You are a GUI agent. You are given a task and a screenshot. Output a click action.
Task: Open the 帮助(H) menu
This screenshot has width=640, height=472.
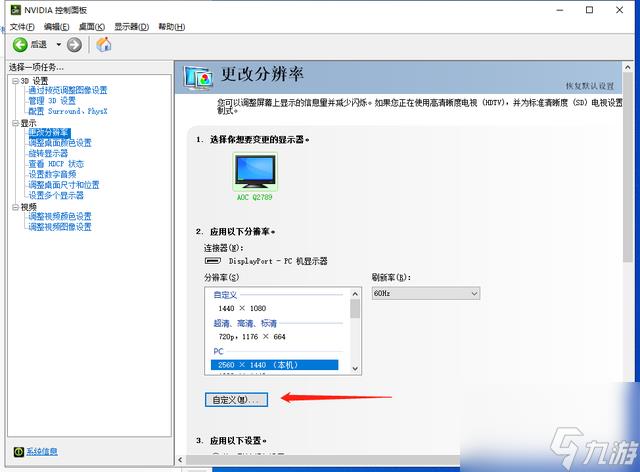[171, 27]
